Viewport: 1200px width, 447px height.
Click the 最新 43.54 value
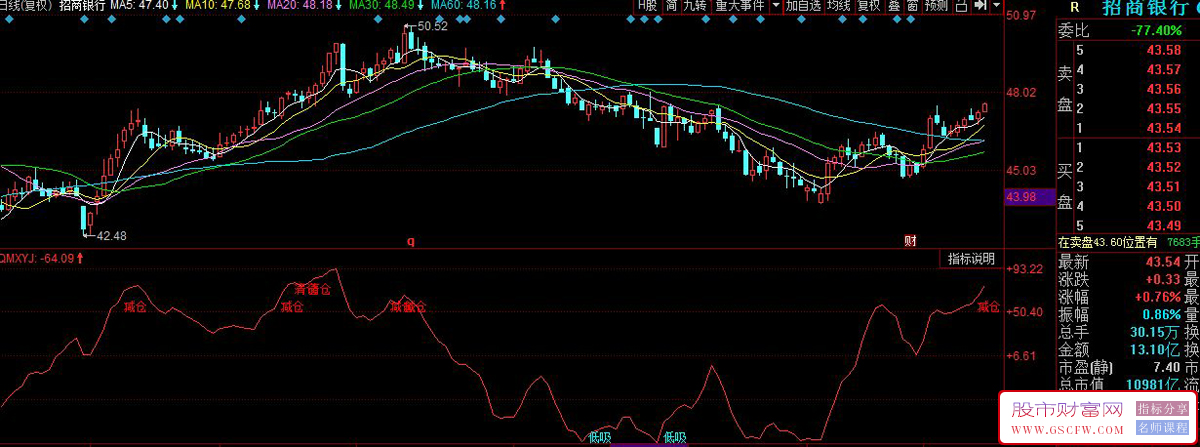click(1164, 260)
